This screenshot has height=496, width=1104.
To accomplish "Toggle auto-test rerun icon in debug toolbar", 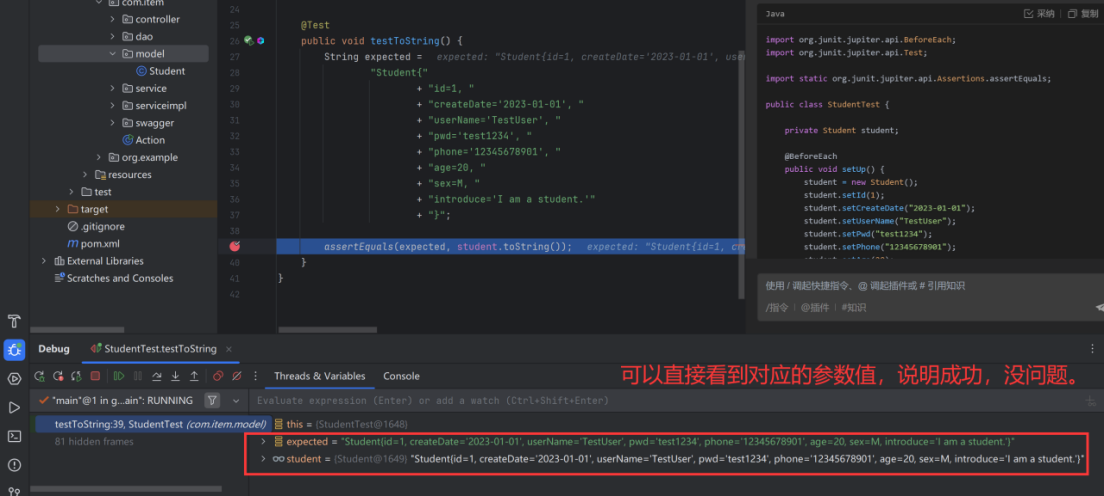I will click(x=76, y=376).
